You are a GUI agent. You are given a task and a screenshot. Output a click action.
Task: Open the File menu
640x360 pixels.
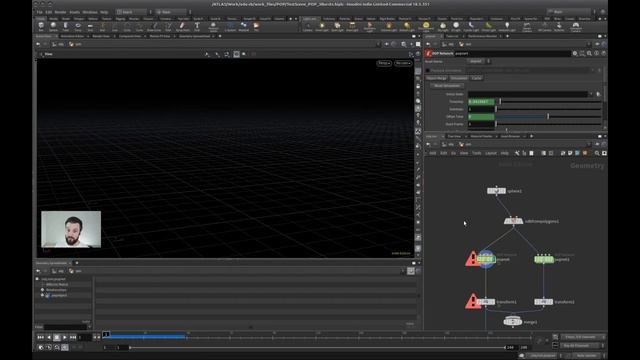click(x=39, y=12)
